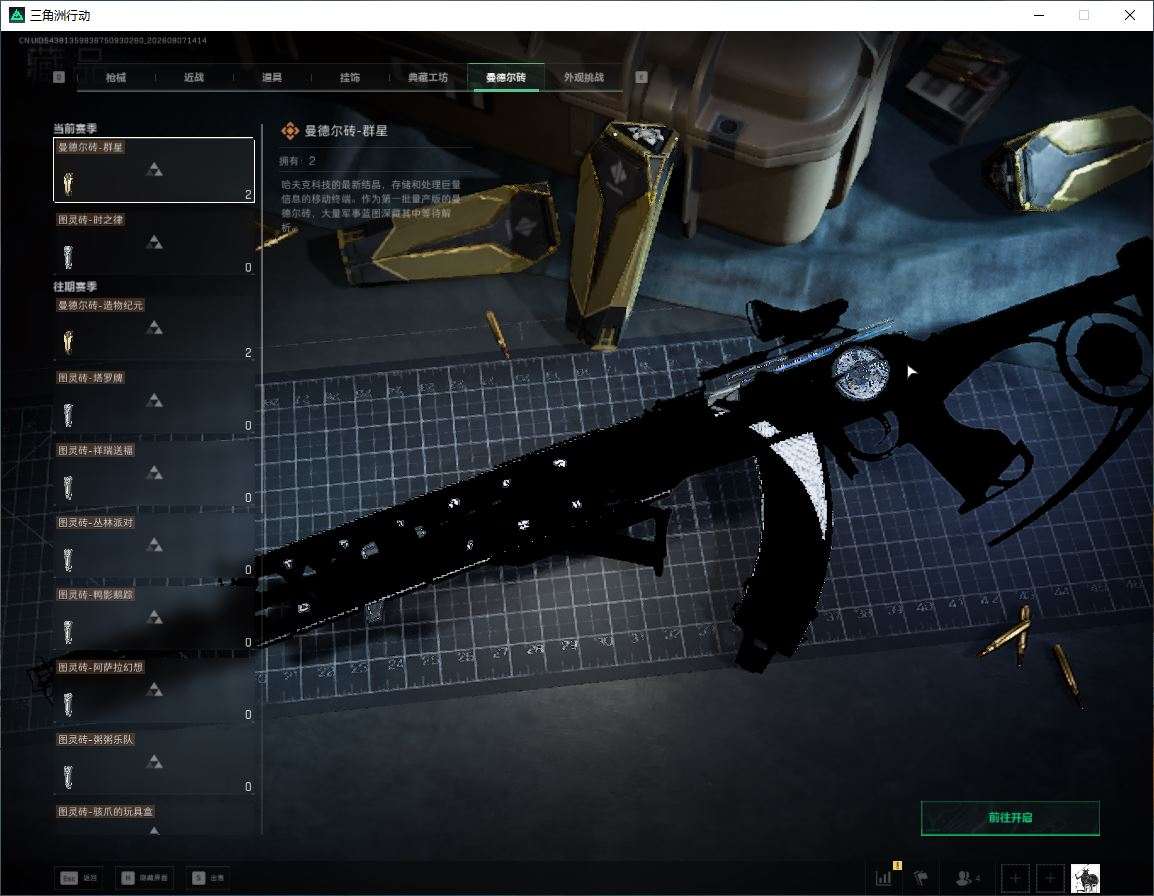Click the triangle logo in 图灵砖-时之律 row

point(154,242)
